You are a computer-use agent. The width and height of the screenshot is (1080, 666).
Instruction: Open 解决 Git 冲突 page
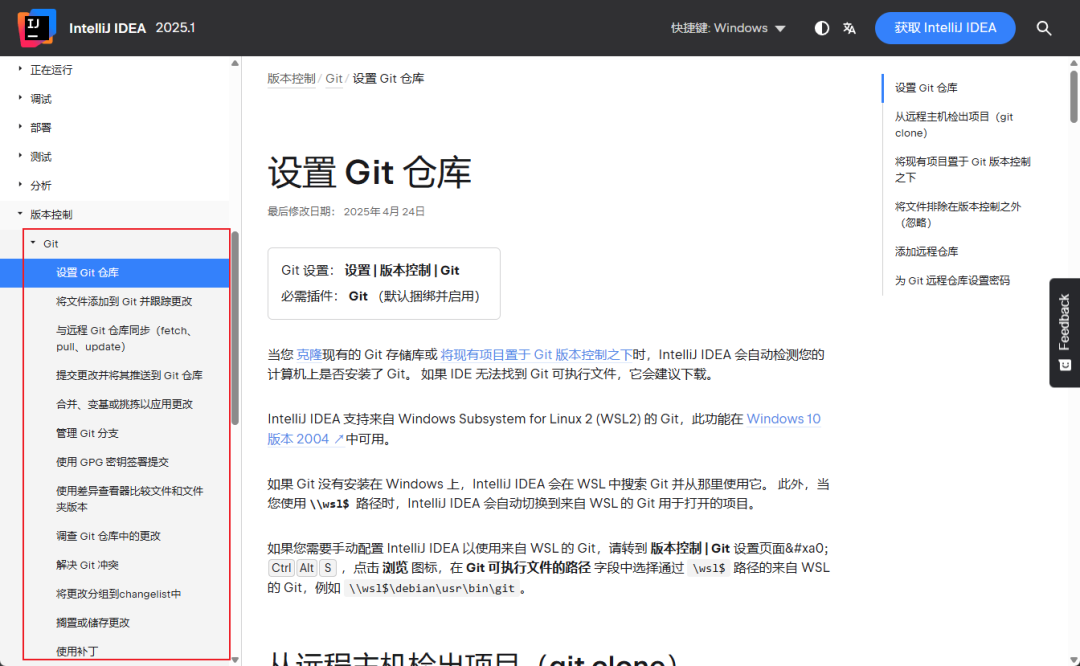pos(87,565)
